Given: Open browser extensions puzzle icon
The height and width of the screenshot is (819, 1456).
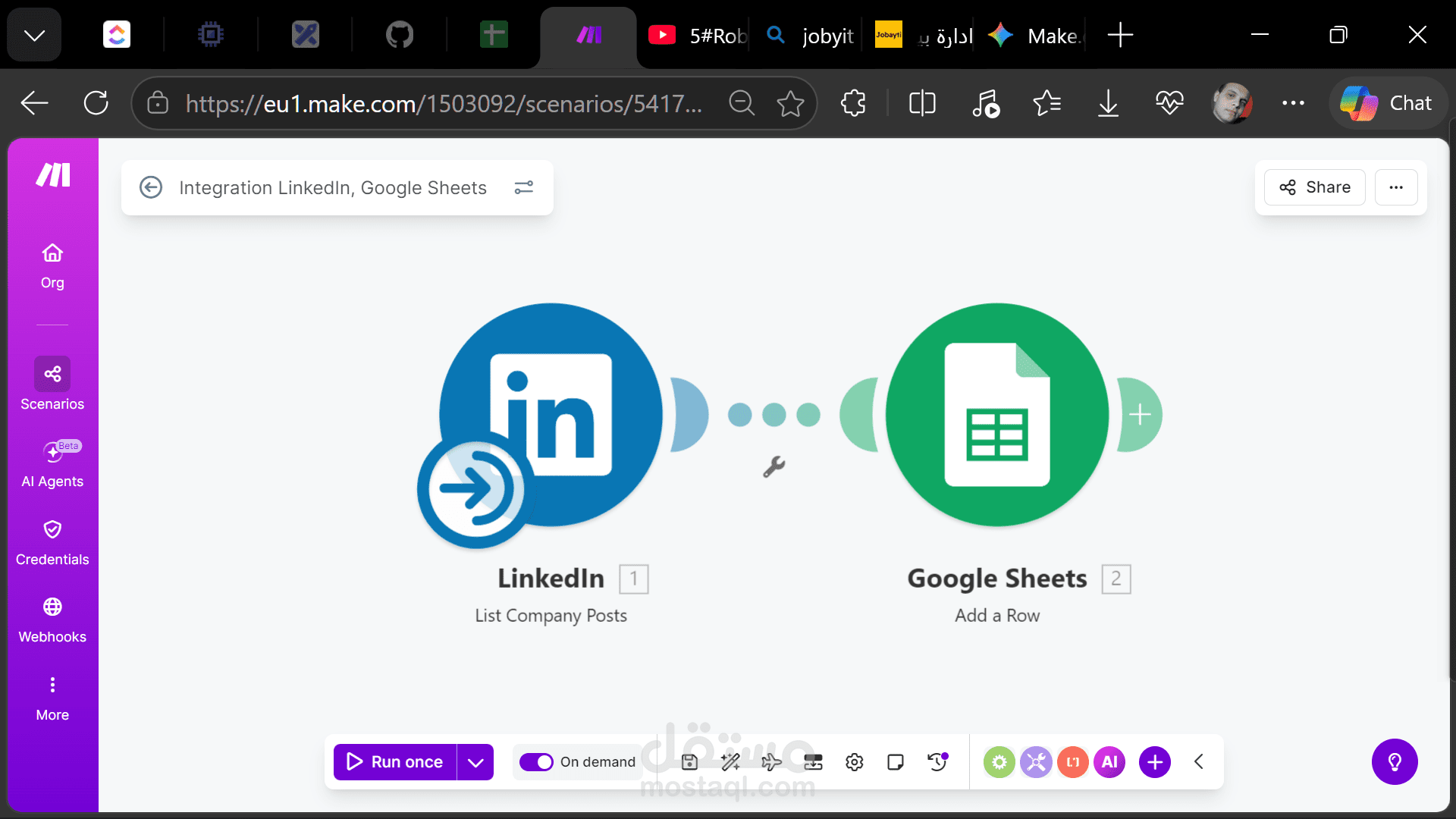Looking at the screenshot, I should click(x=853, y=102).
